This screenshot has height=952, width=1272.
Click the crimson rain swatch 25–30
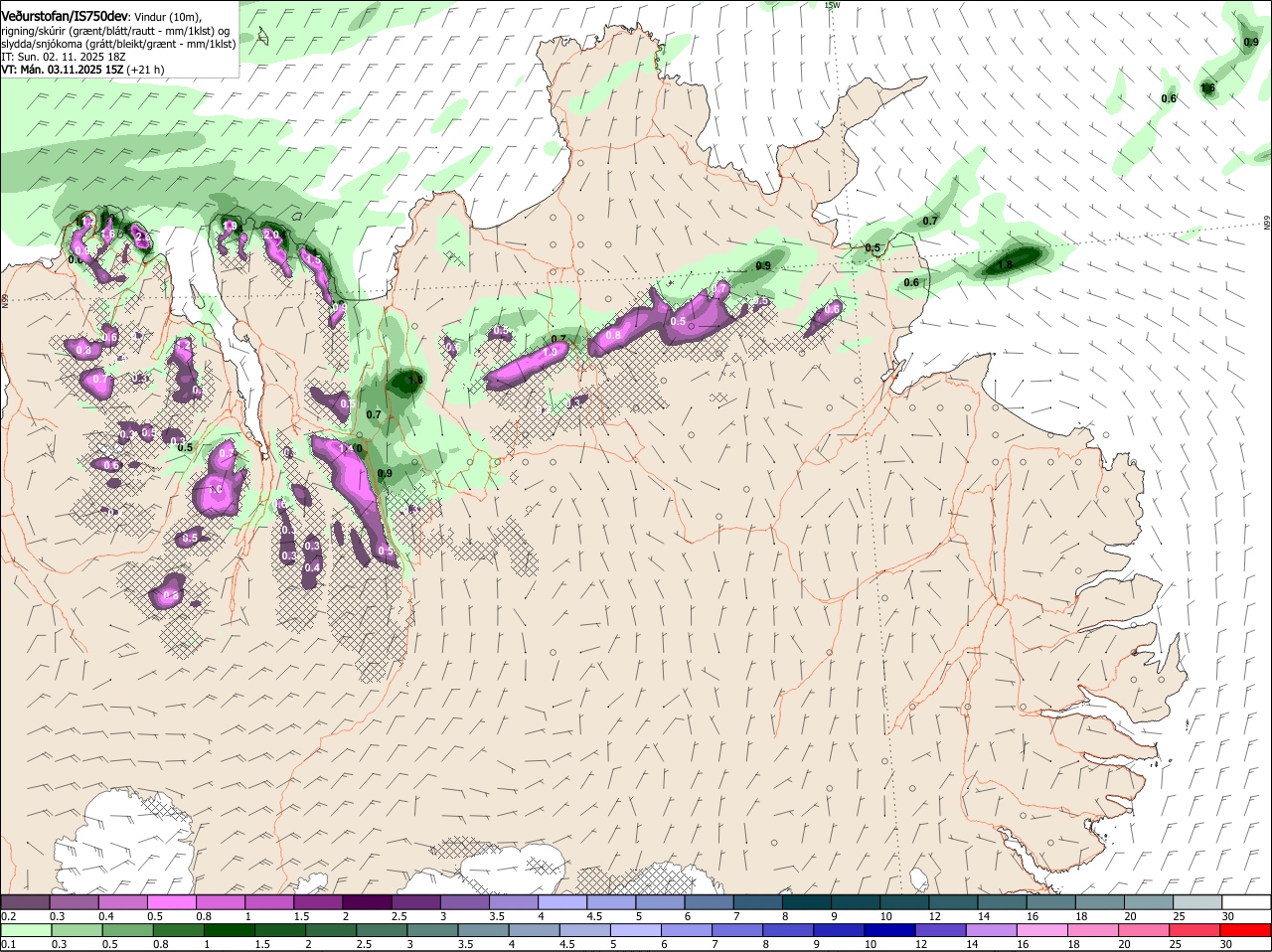(x=1194, y=930)
